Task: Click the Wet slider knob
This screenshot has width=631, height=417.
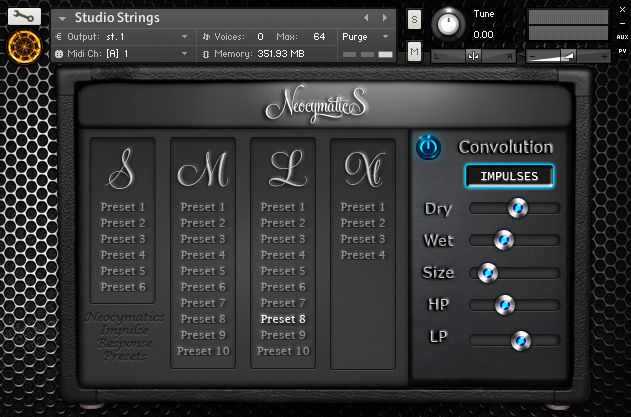Action: tap(503, 240)
